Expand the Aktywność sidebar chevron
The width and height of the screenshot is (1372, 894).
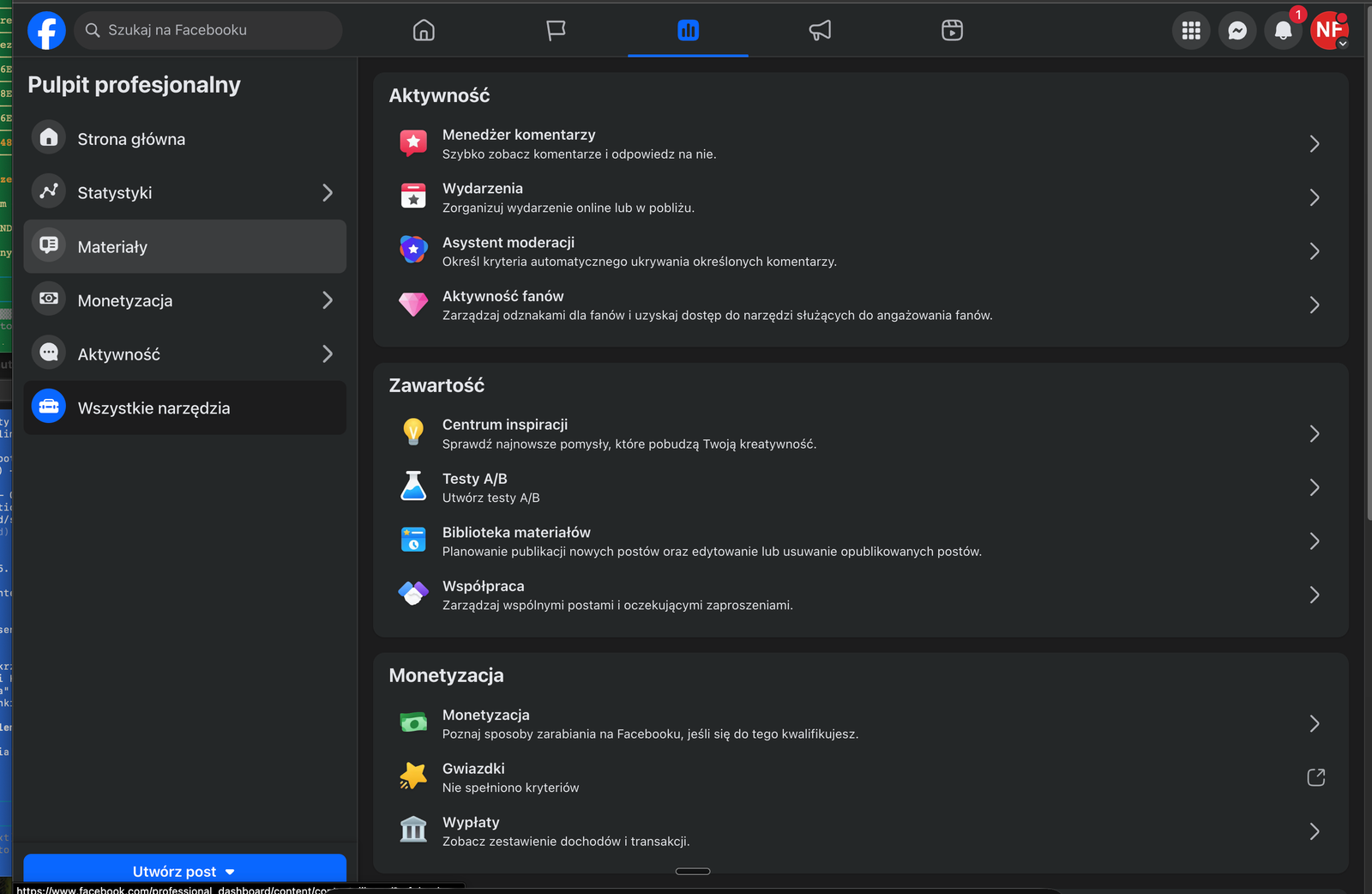327,354
